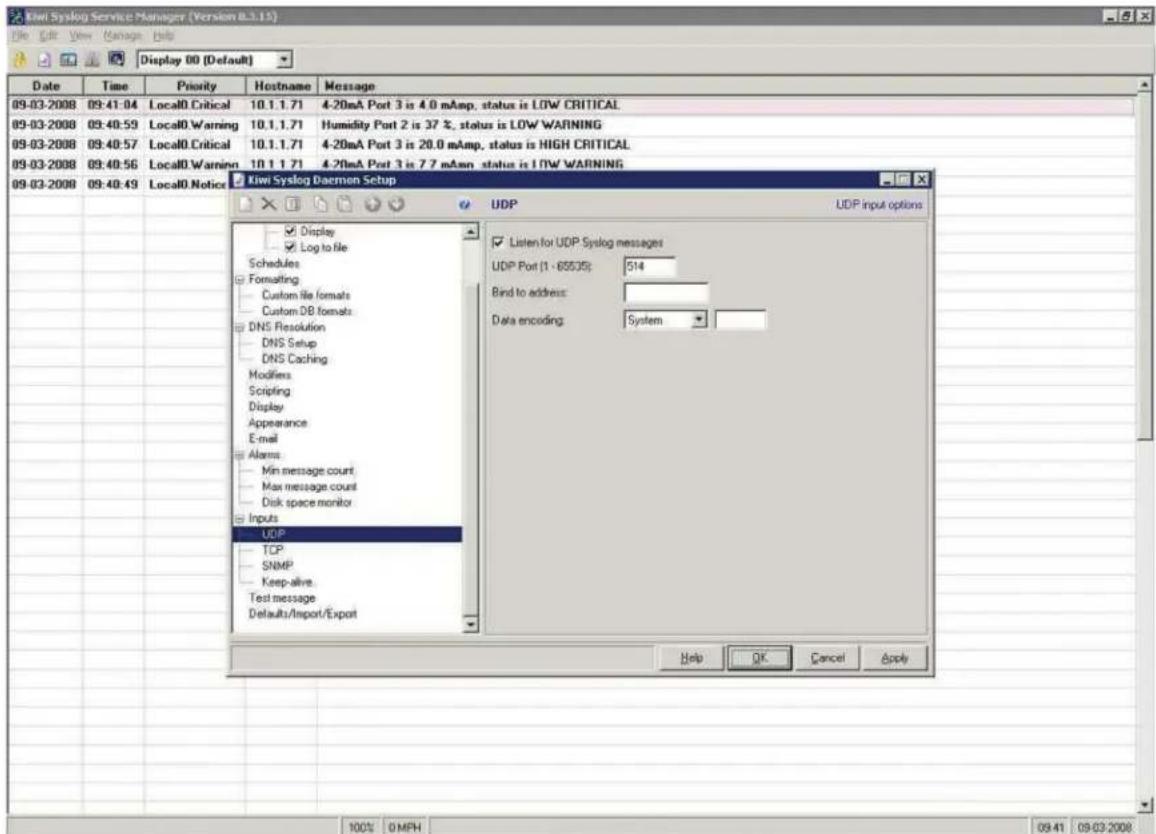
Task: Select E-mail in the setup tree
Action: coord(263,439)
